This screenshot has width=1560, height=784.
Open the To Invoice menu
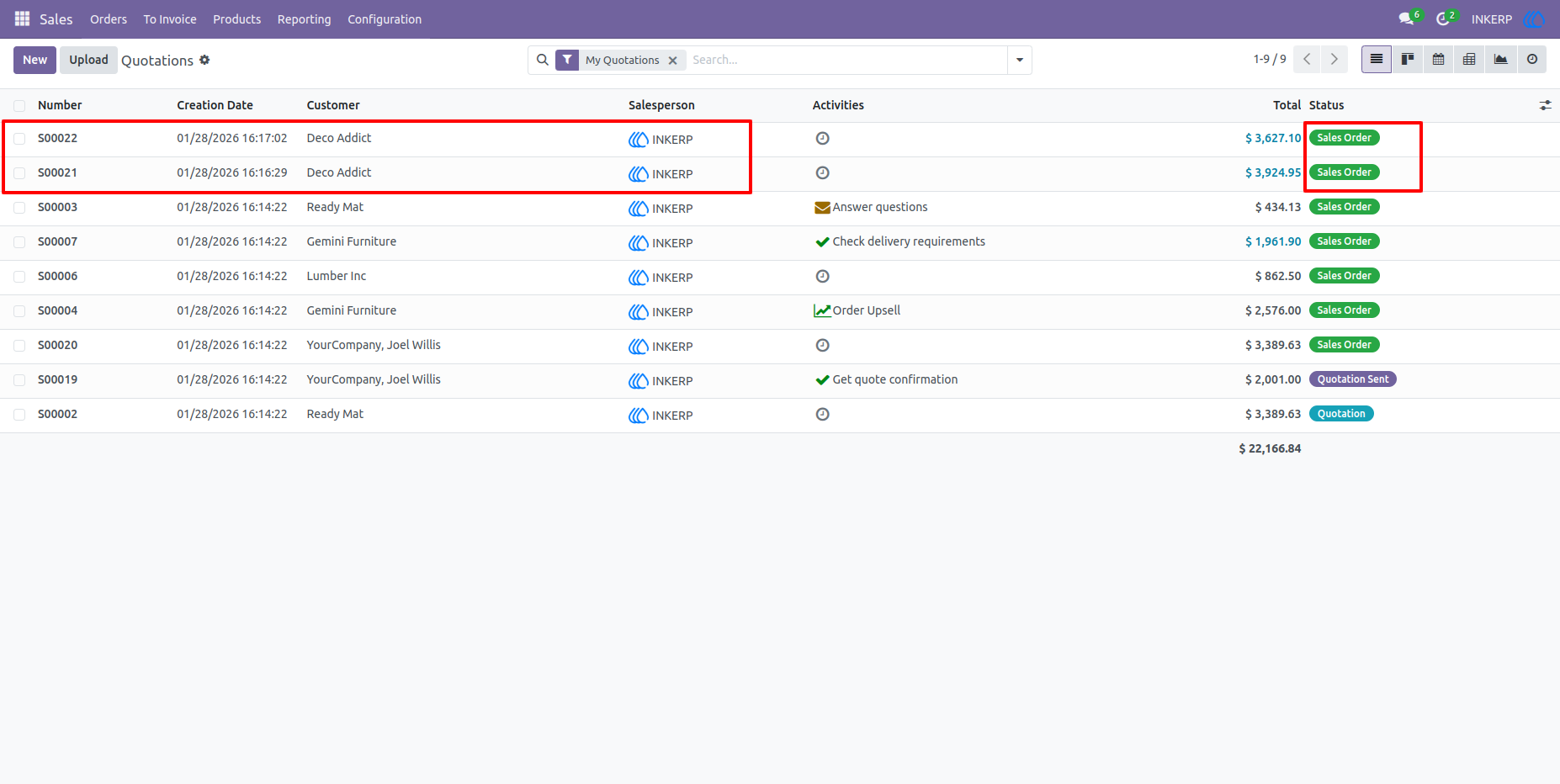(169, 19)
